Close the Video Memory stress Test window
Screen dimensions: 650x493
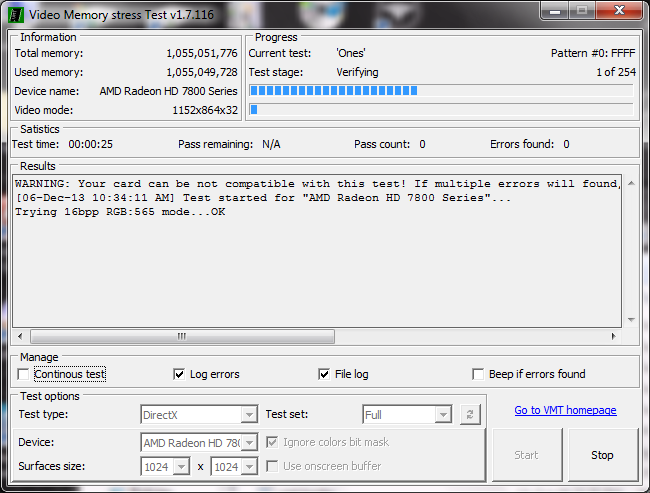point(619,10)
